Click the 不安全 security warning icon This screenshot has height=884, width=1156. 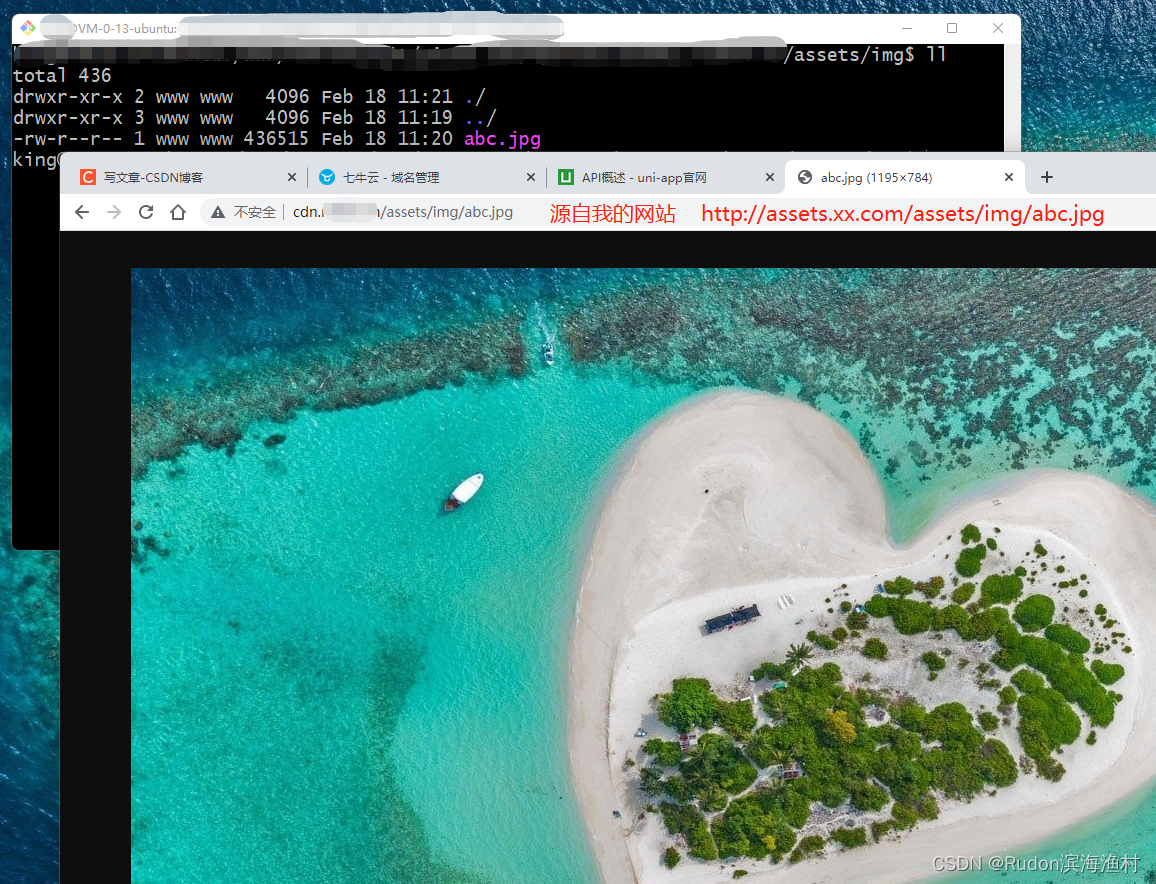[x=217, y=212]
